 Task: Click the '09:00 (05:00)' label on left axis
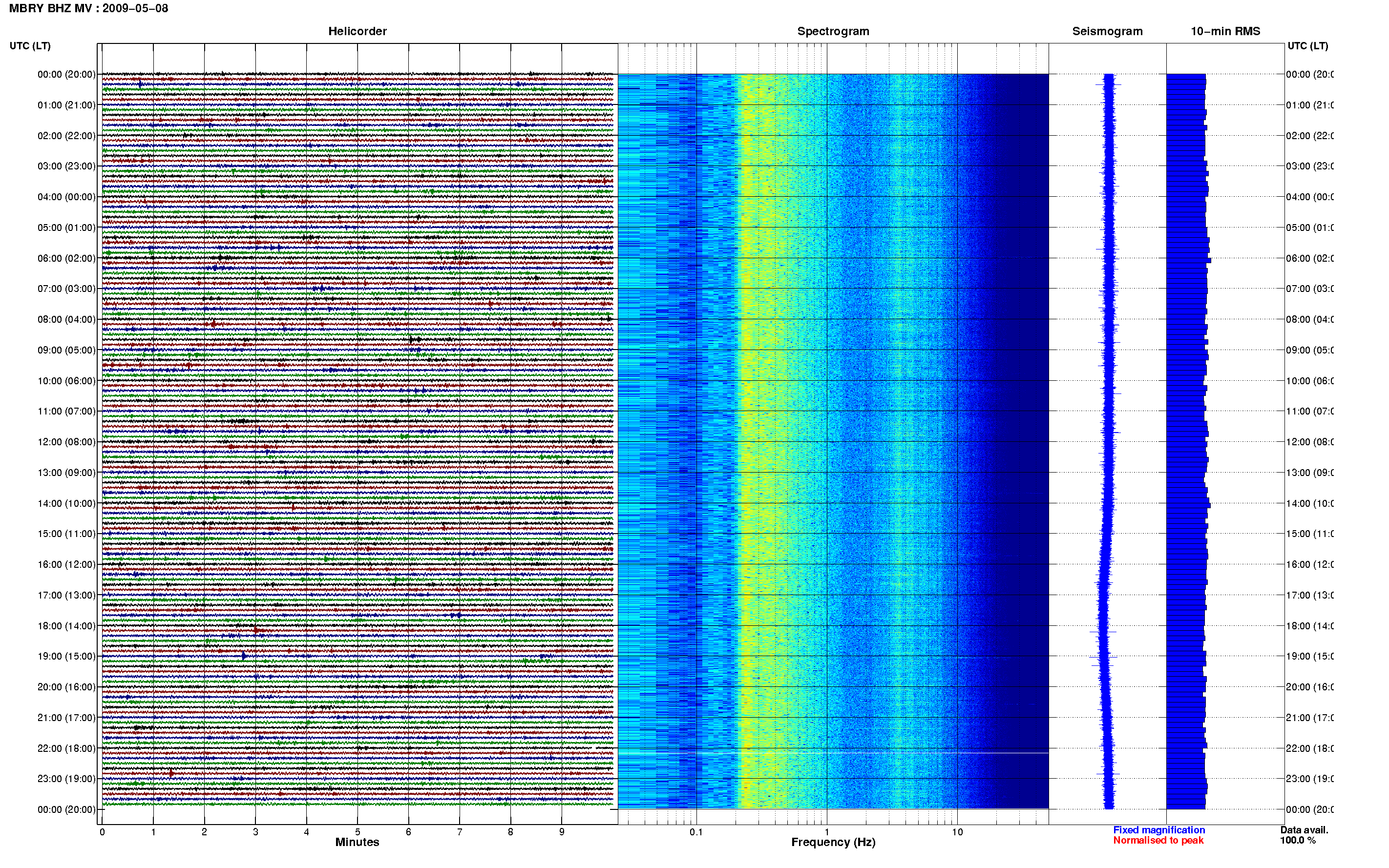tap(66, 350)
